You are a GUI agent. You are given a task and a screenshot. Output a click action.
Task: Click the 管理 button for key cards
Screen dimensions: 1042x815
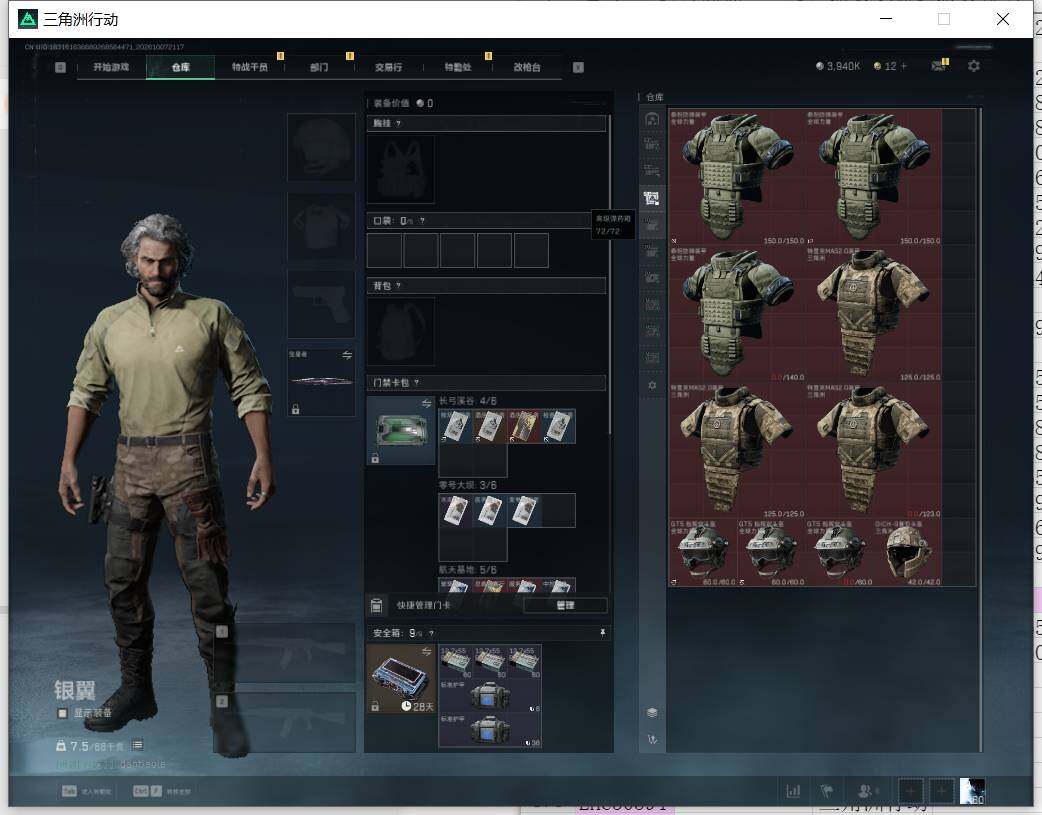tap(565, 605)
